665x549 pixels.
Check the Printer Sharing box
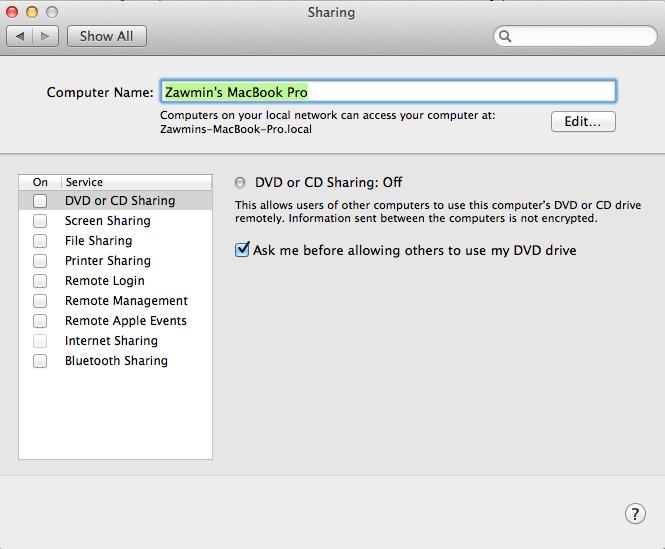click(x=40, y=260)
